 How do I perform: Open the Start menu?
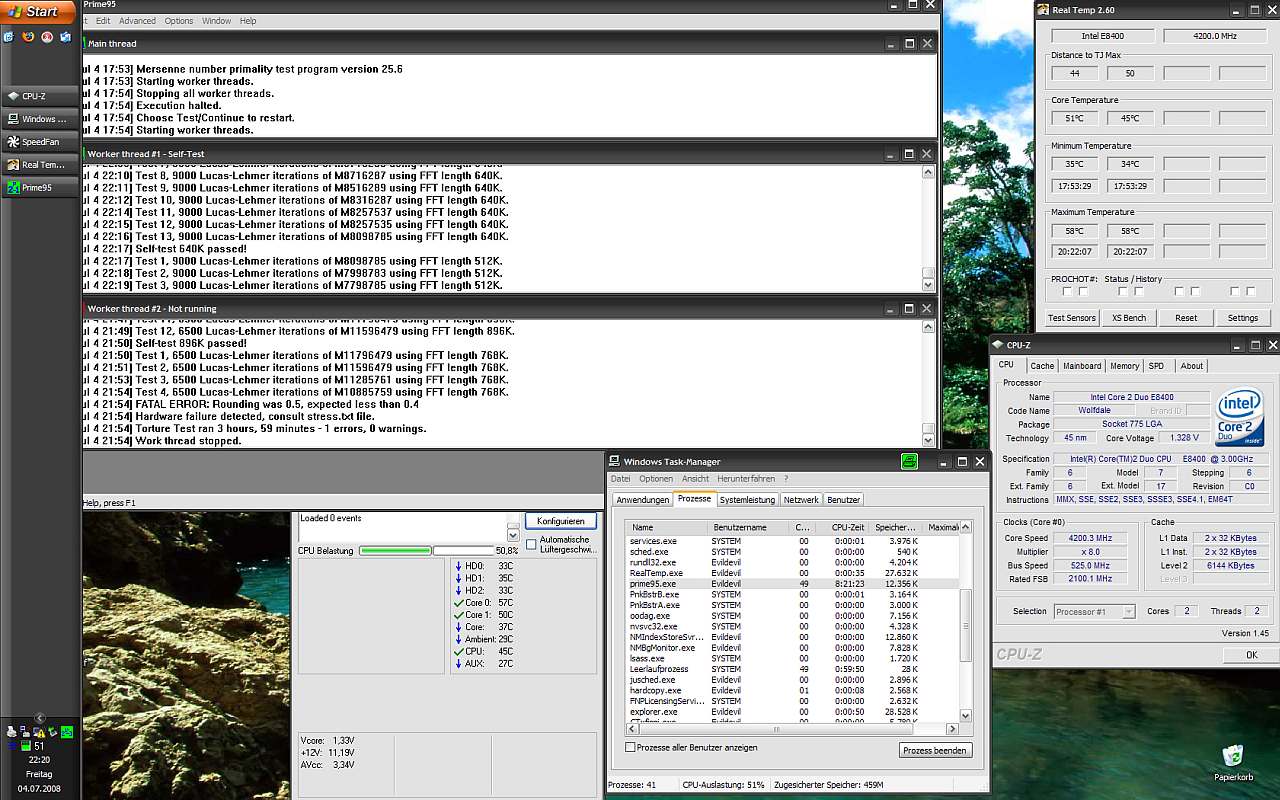click(x=38, y=12)
